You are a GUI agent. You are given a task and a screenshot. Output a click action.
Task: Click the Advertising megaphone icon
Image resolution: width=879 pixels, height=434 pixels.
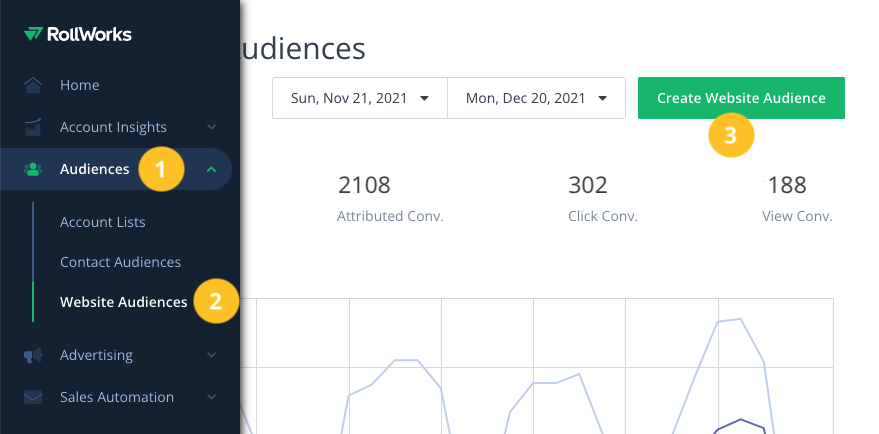coord(34,355)
